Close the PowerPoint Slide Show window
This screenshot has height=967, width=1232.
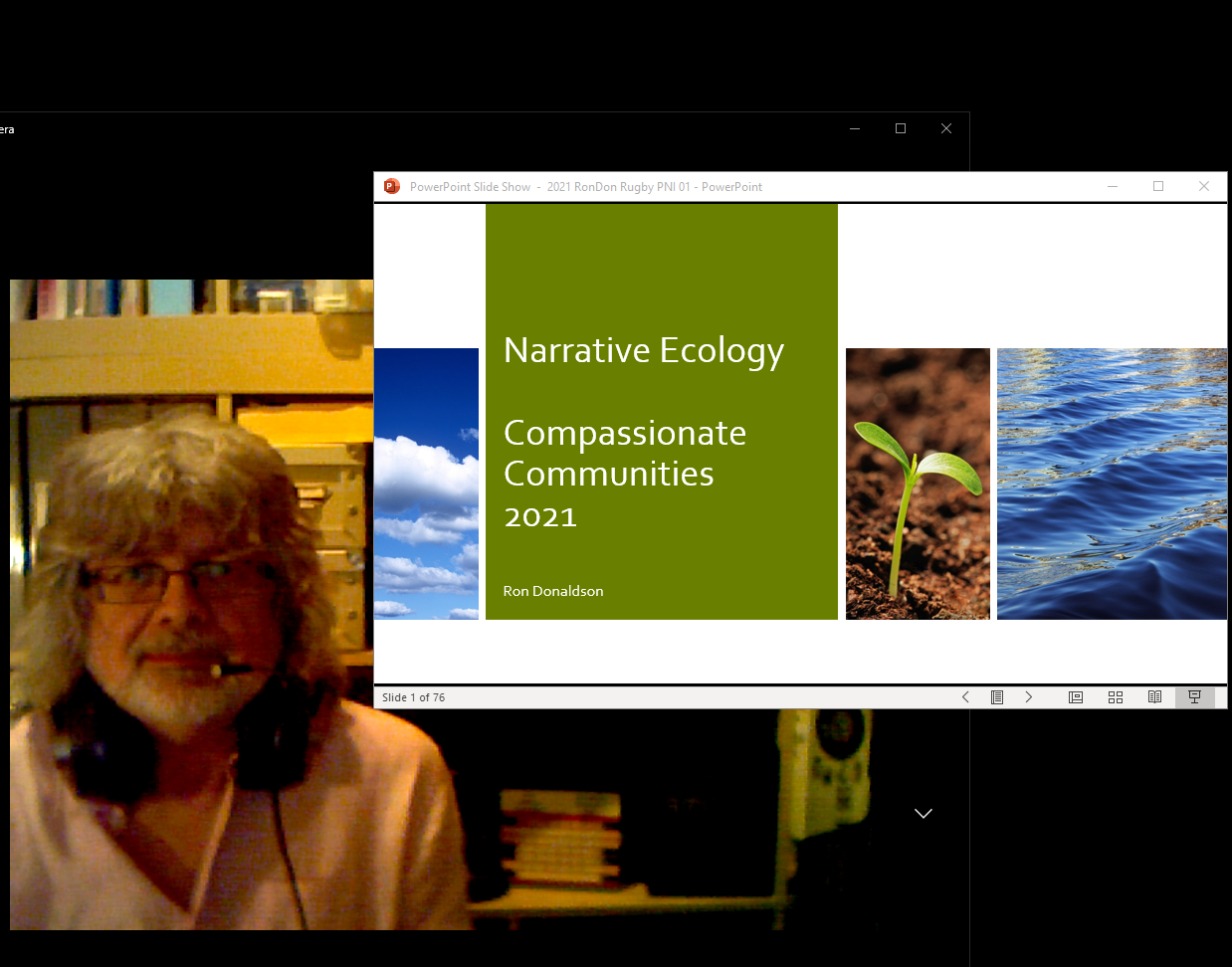point(1204,186)
